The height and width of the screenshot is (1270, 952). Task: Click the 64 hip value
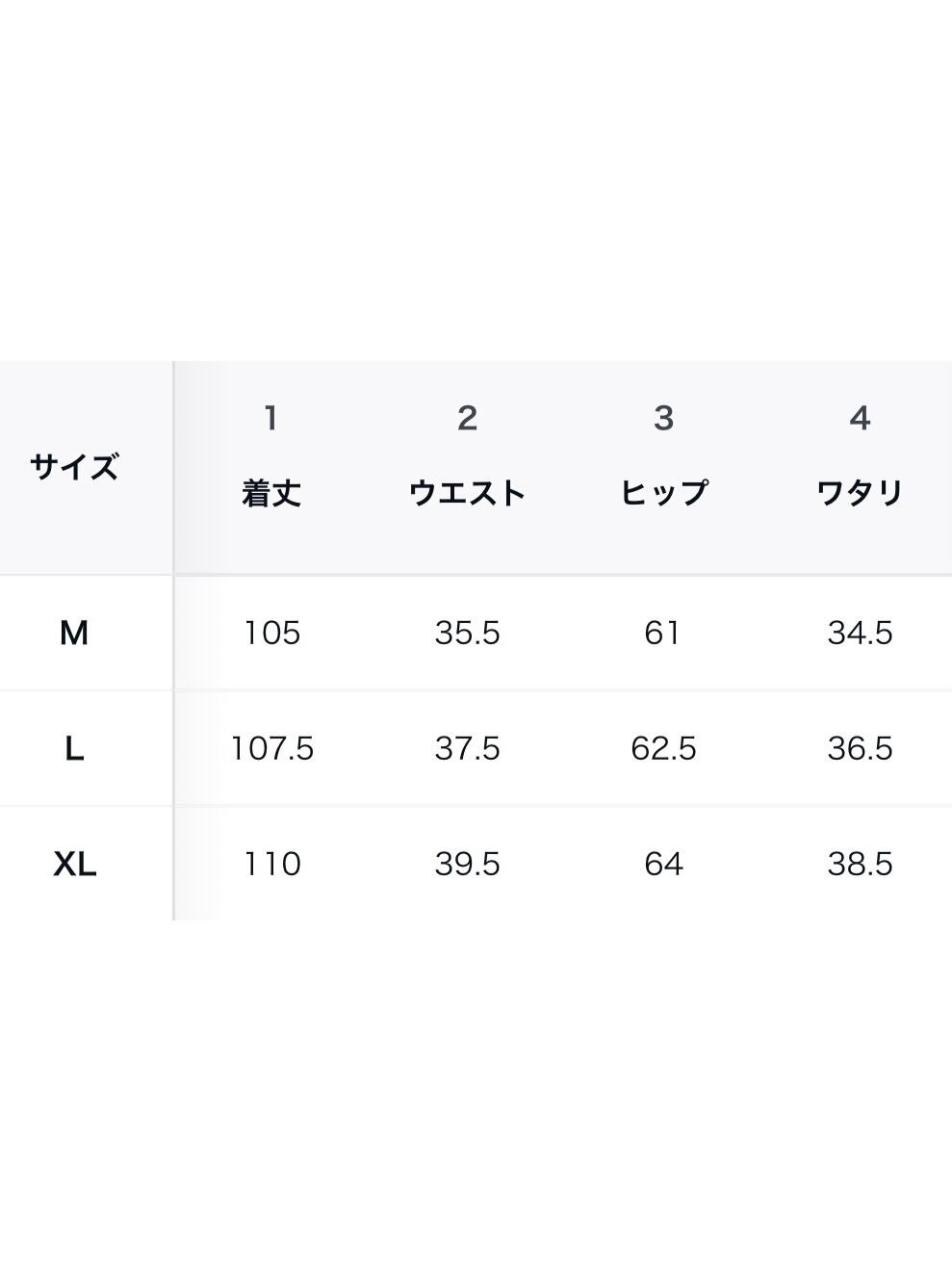pyautogui.click(x=663, y=864)
